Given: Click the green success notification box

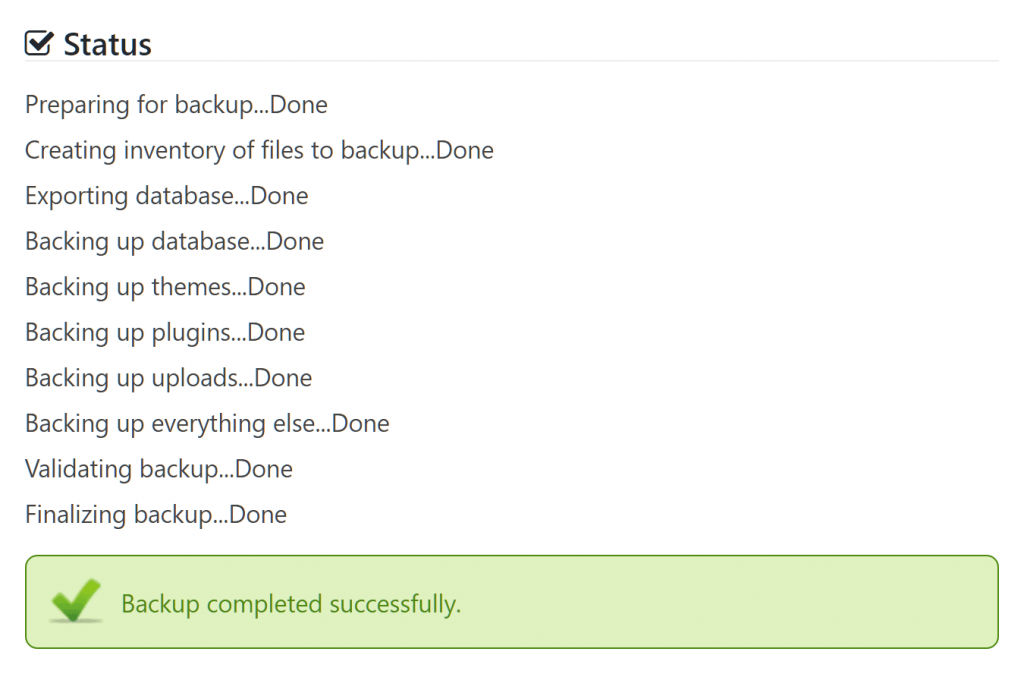Looking at the screenshot, I should (512, 602).
